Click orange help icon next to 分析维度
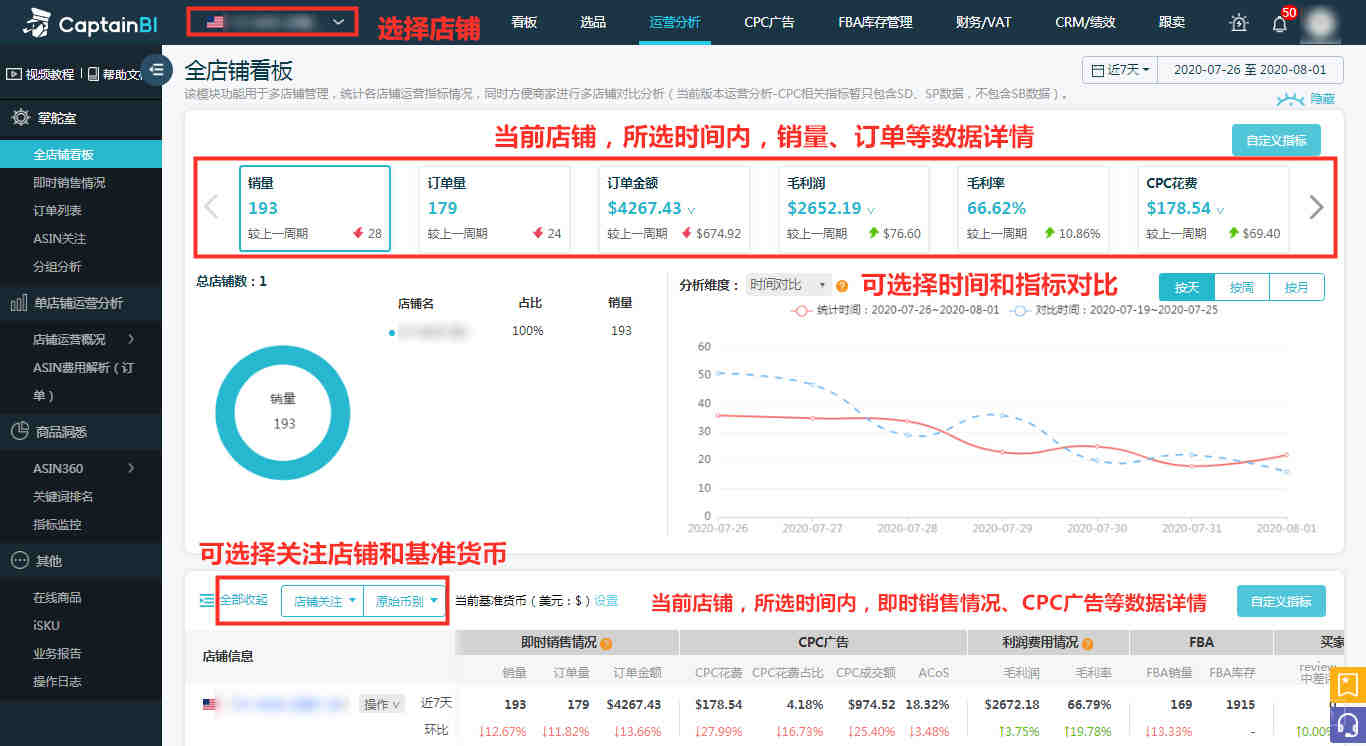The width and height of the screenshot is (1366, 746). pos(842,286)
